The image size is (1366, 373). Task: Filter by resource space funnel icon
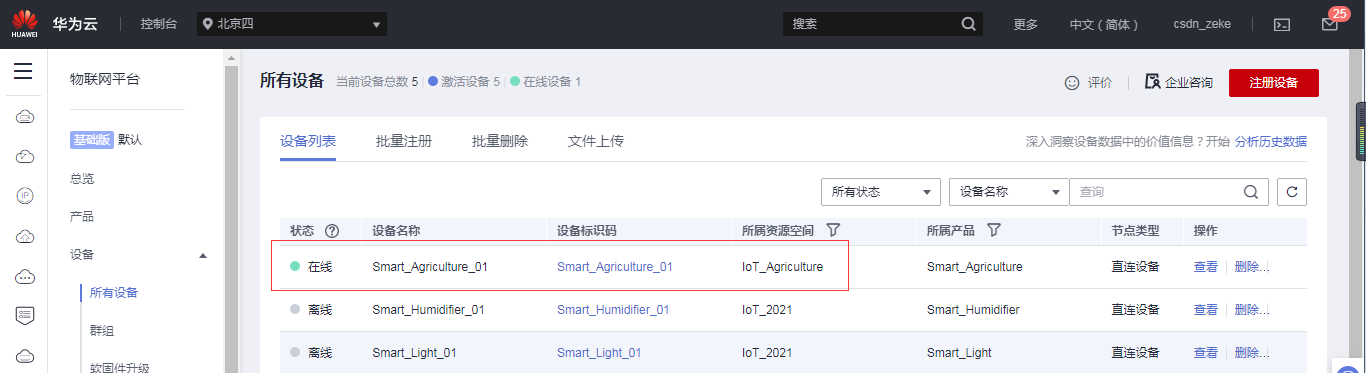[x=833, y=230]
